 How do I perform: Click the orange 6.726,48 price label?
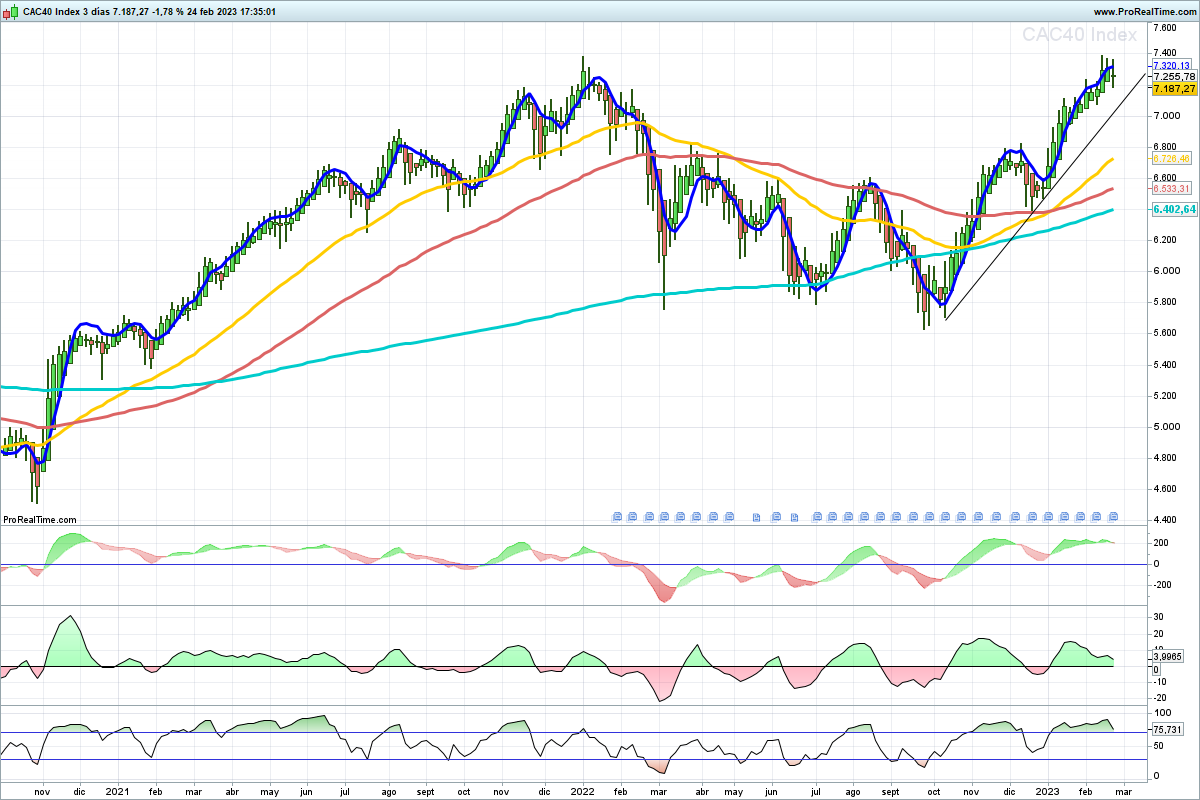click(1174, 158)
